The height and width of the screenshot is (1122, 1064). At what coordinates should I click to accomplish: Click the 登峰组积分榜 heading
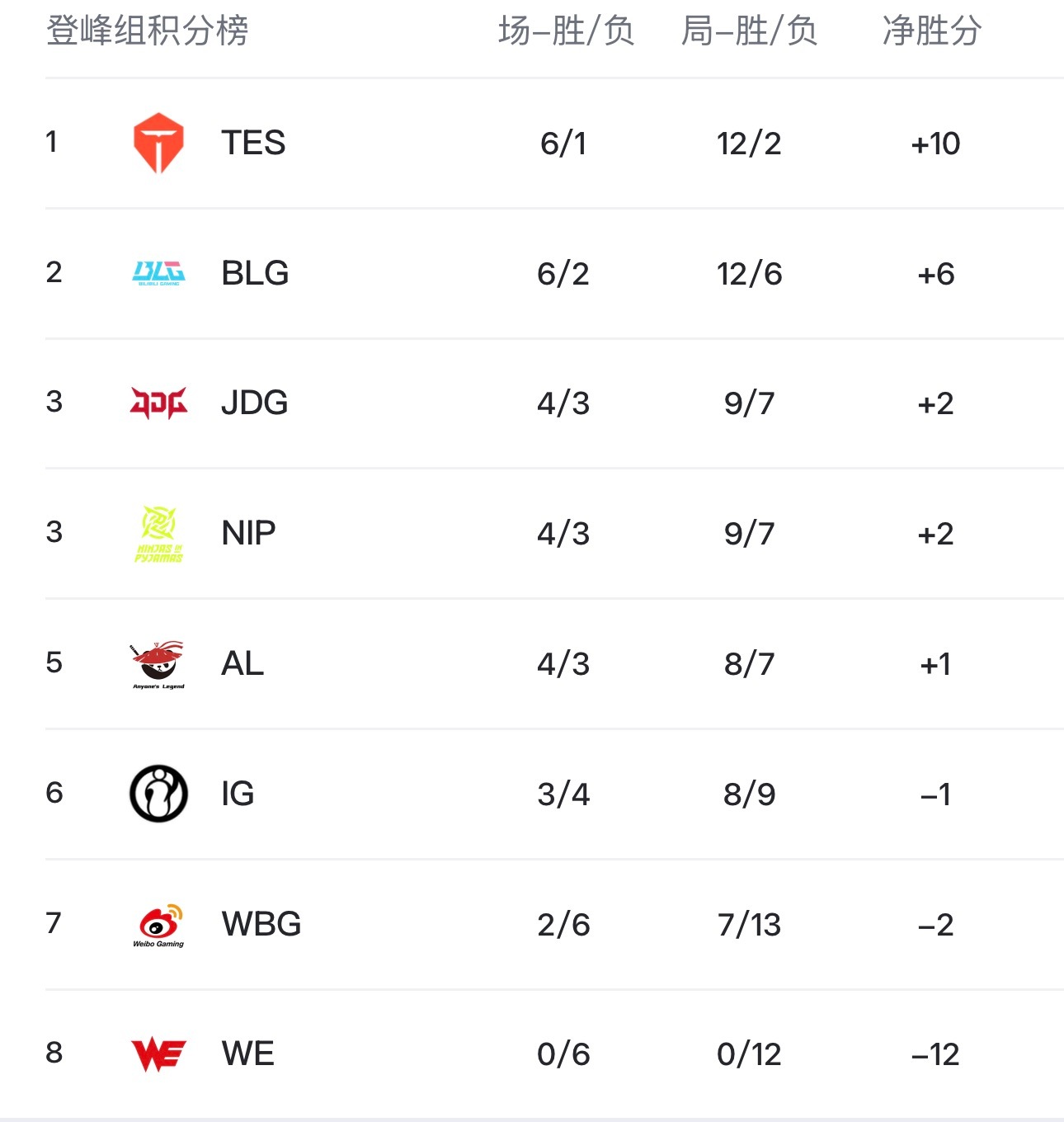coord(147,31)
